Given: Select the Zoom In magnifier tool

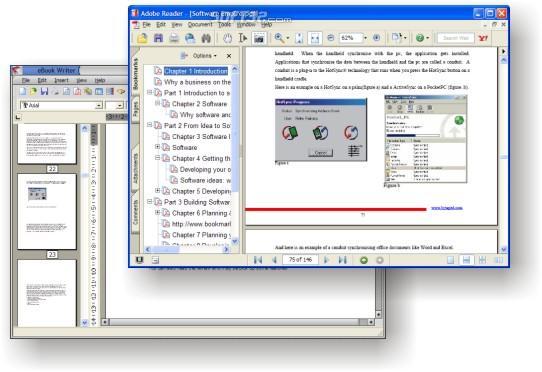Looking at the screenshot, I should coord(279,38).
